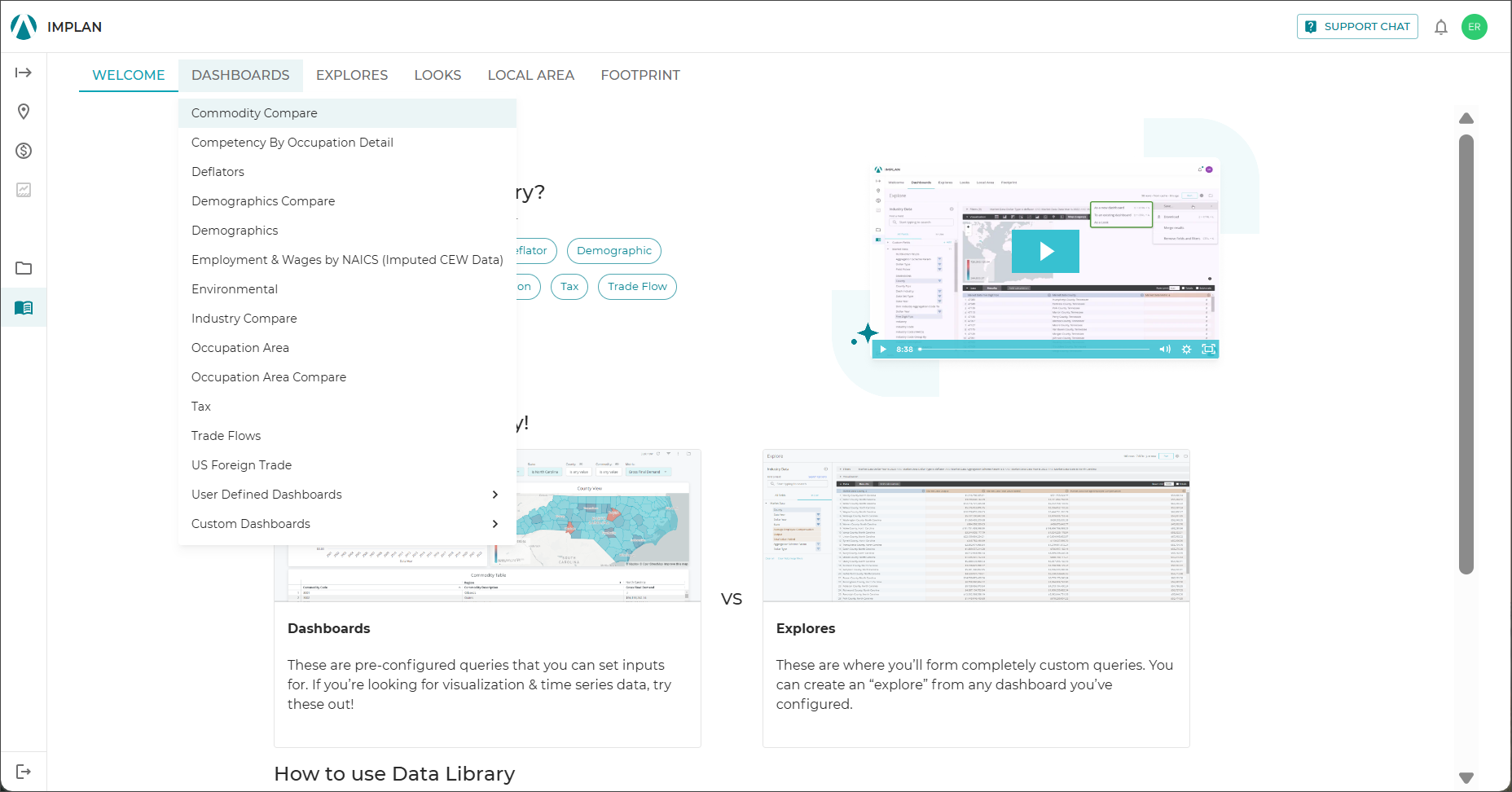Go to the Footprint tab
The height and width of the screenshot is (792, 1512).
click(640, 75)
